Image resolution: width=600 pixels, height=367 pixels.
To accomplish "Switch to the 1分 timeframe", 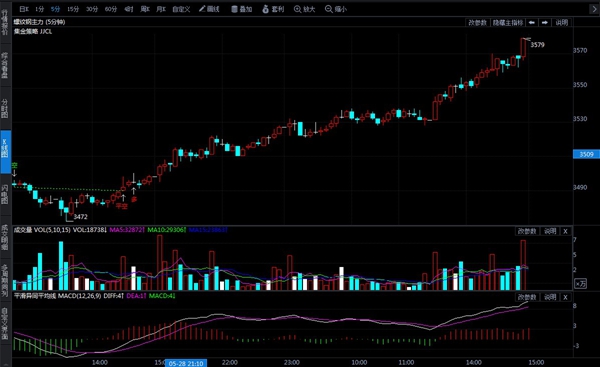I will 39,9.
